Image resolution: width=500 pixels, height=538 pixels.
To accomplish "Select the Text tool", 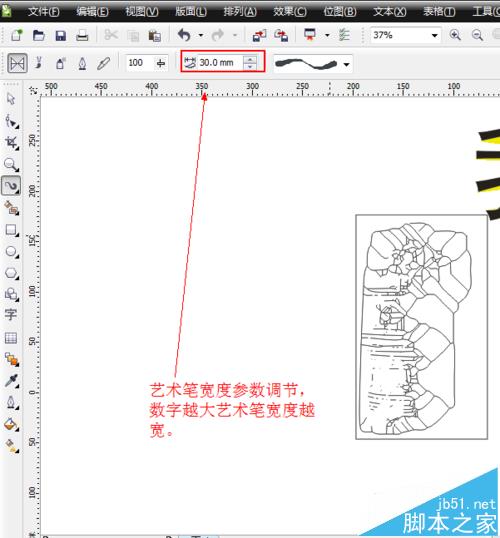I will point(11,314).
